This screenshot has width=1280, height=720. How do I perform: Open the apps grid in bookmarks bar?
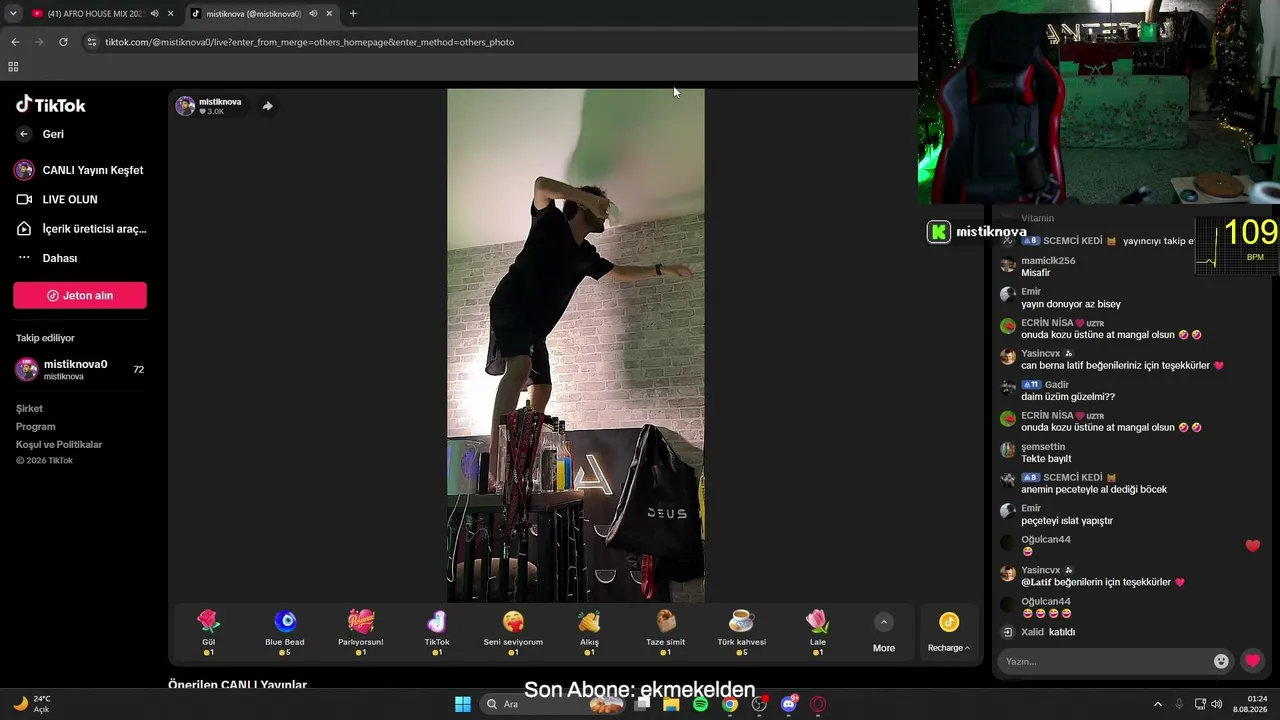pos(13,67)
